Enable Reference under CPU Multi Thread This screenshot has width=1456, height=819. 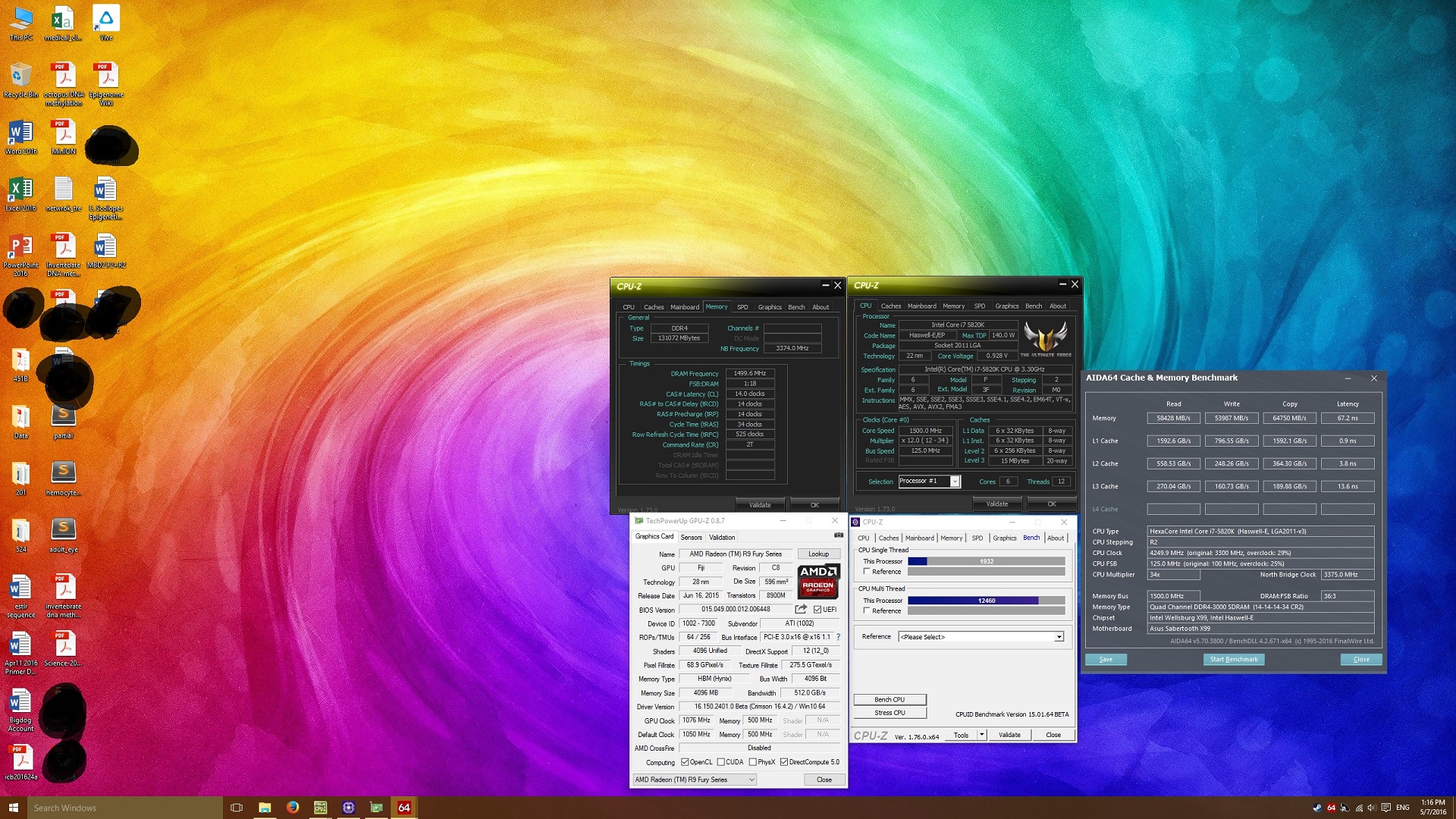(866, 610)
